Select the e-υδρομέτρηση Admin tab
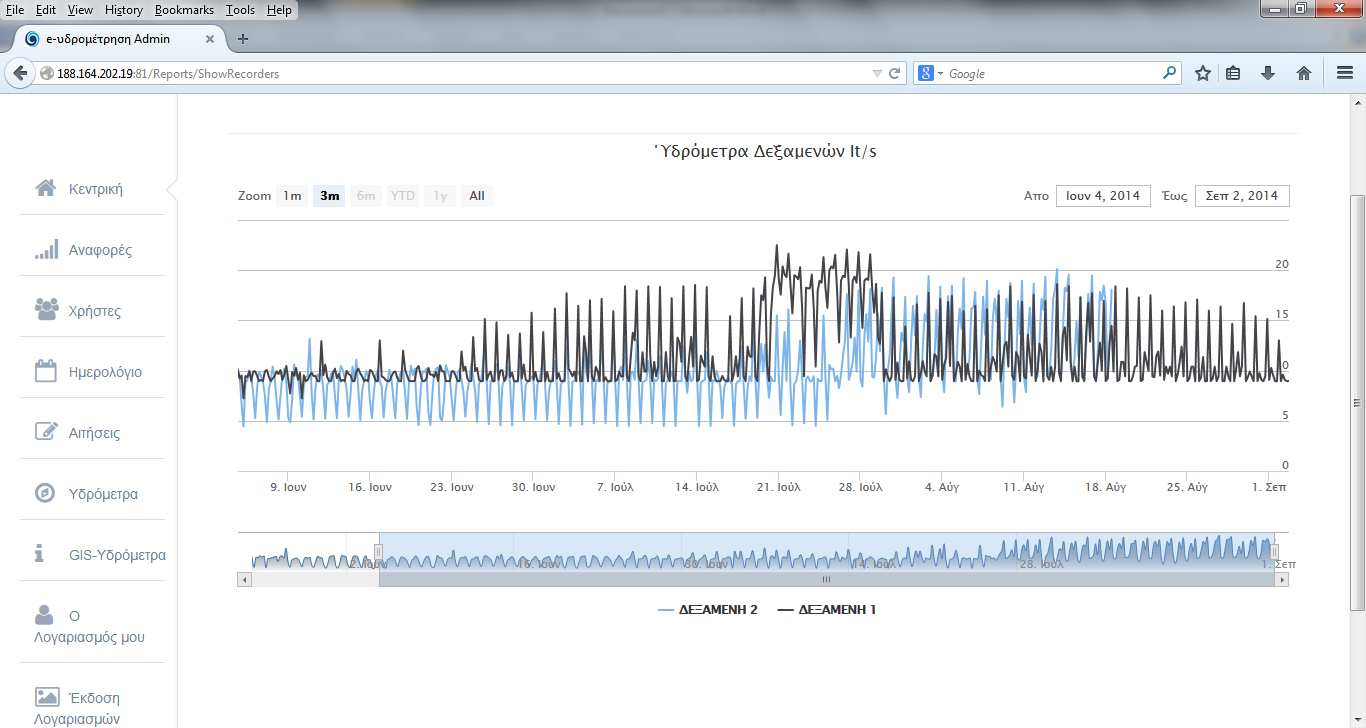Image resolution: width=1366 pixels, height=728 pixels. [x=120, y=39]
